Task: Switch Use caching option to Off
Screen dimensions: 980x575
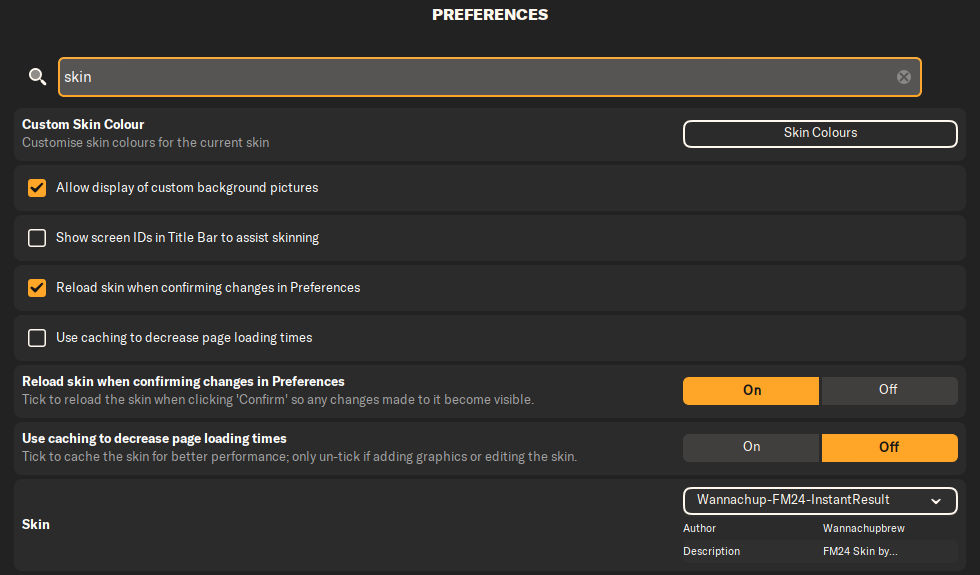Action: 888,447
